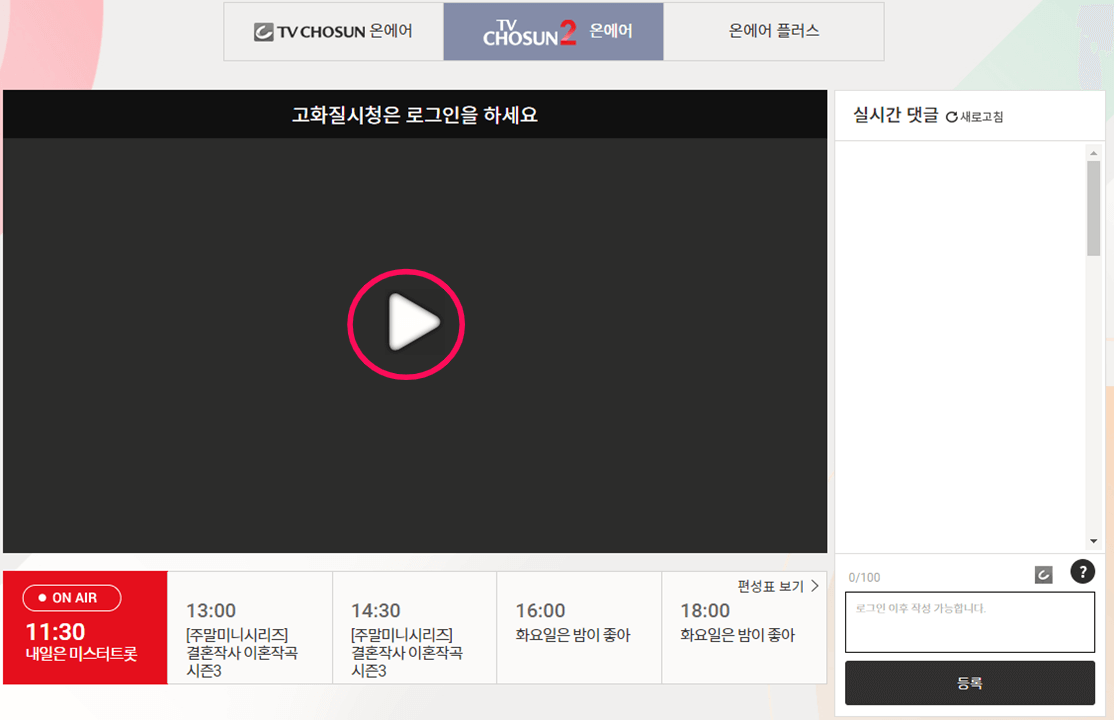Click the question mark help icon

pyautogui.click(x=1082, y=571)
